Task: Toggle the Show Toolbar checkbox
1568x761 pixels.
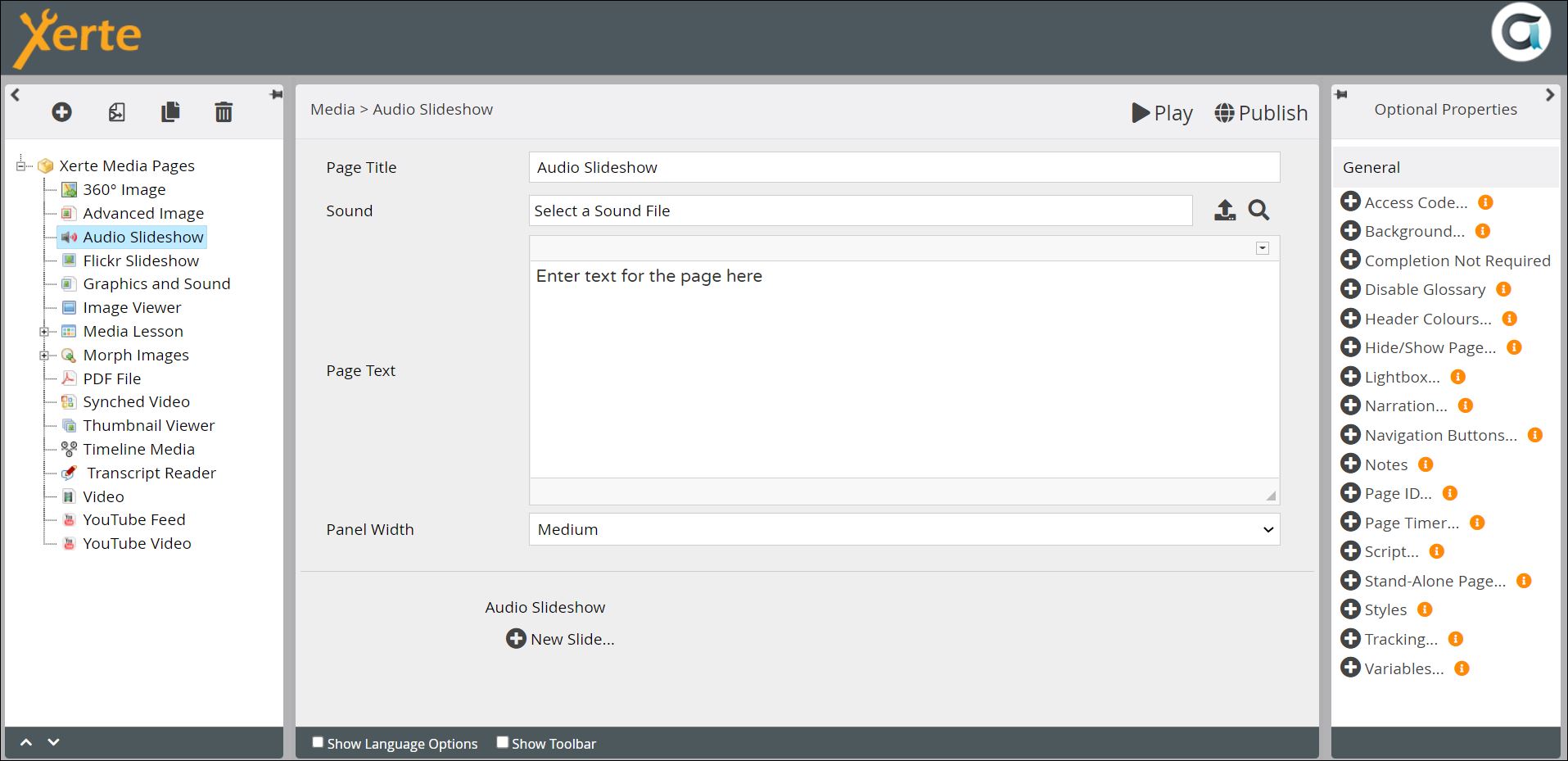Action: [503, 742]
